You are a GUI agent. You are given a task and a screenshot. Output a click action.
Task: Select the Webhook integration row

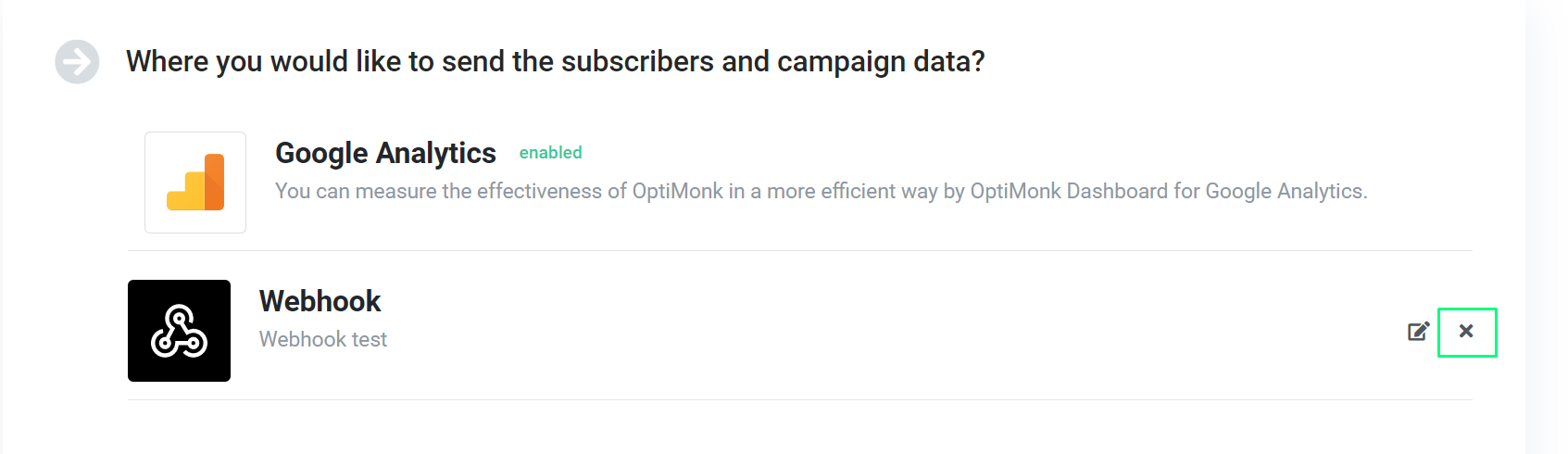pos(799,331)
